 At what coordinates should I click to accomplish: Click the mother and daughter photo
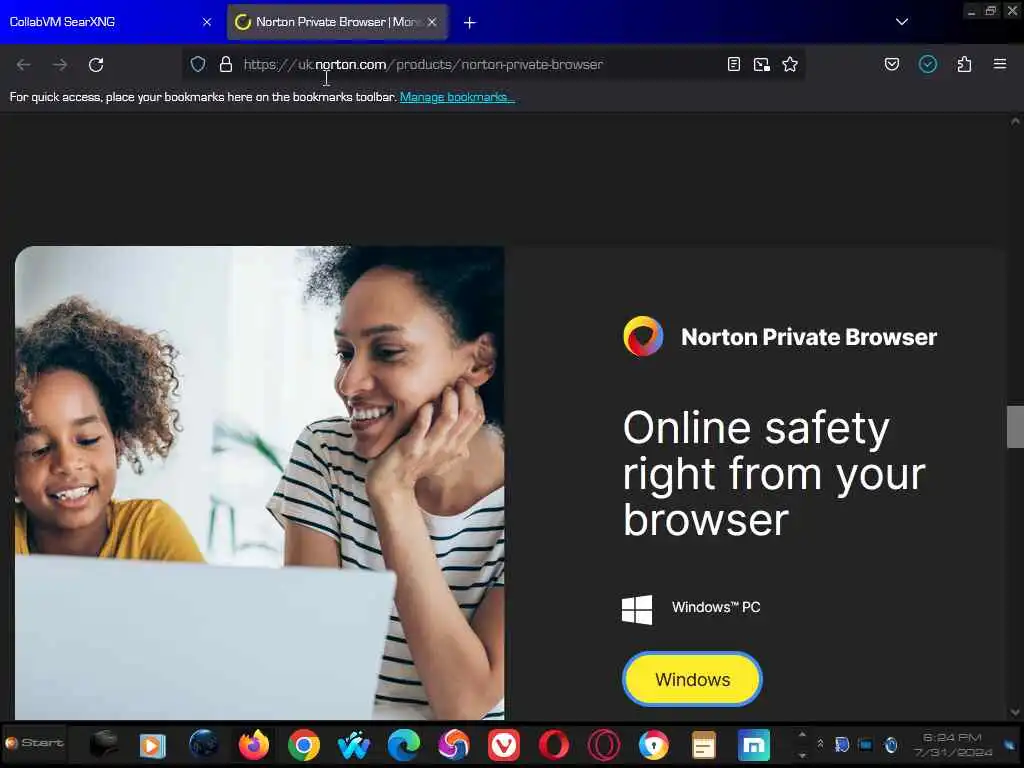click(x=259, y=483)
